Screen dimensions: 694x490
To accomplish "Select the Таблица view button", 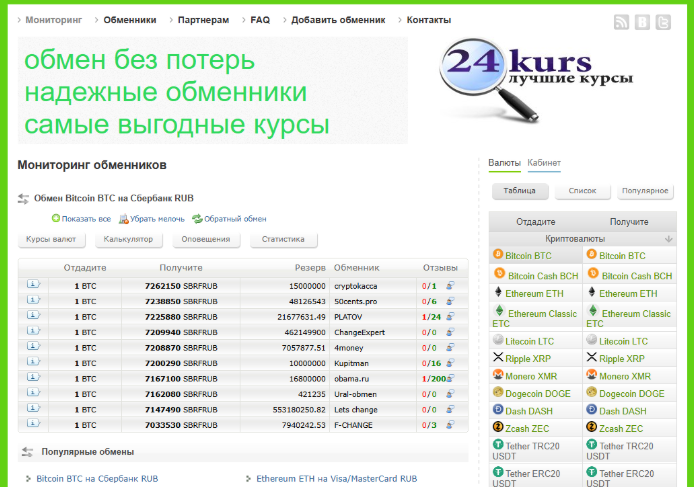I will coord(520,191).
